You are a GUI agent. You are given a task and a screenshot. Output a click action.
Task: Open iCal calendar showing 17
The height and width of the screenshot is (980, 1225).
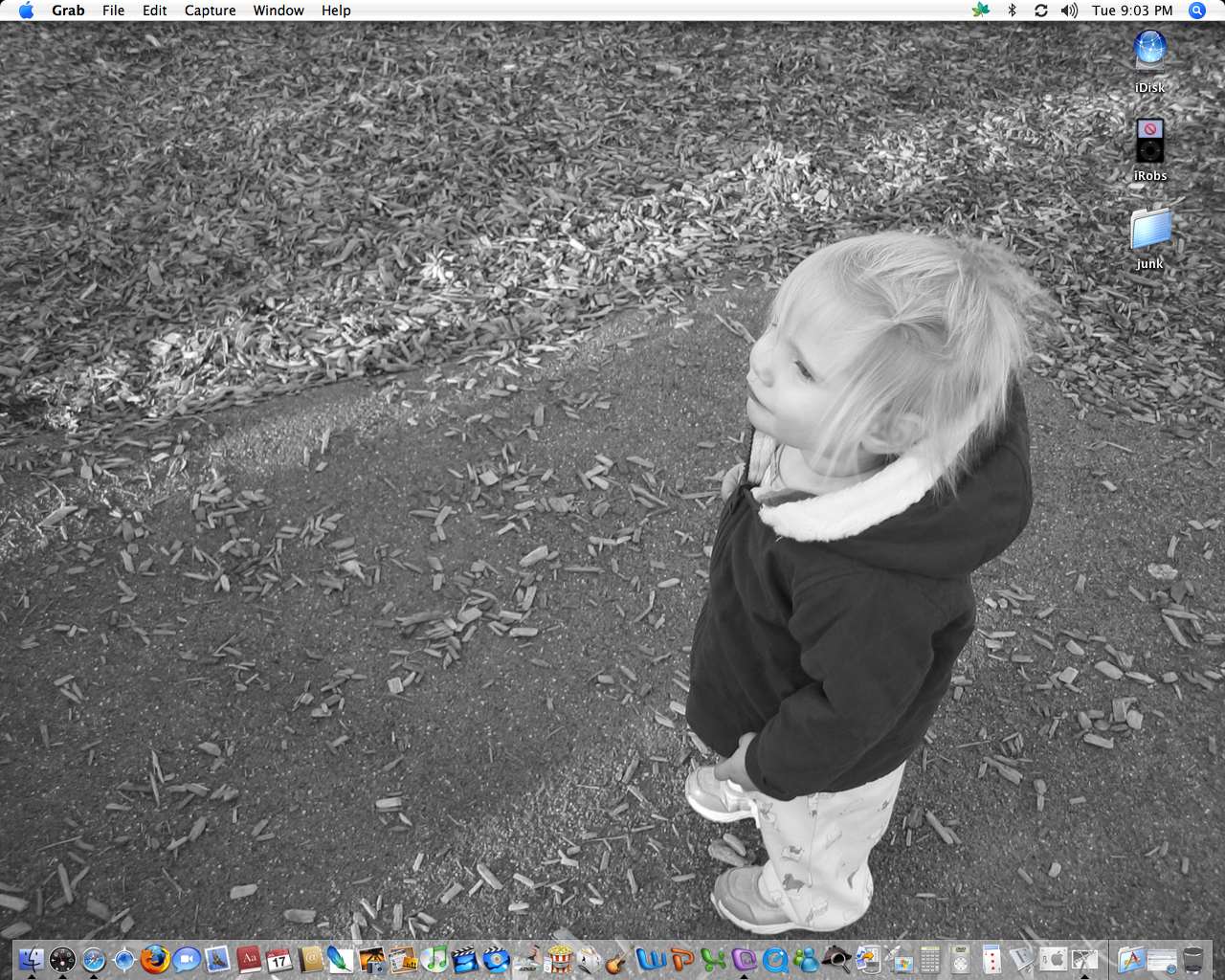[x=279, y=960]
